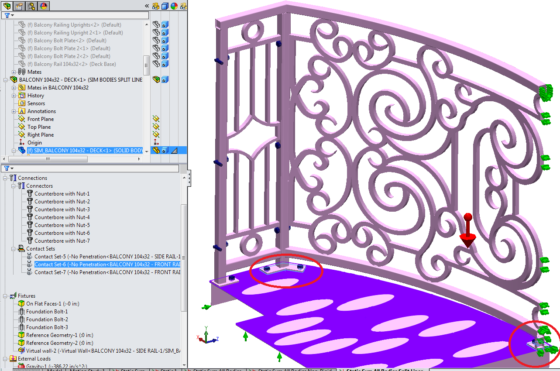This screenshot has width=560, height=371.
Task: Click upper tree horizontal scrollbar thumb
Action: click(48, 159)
